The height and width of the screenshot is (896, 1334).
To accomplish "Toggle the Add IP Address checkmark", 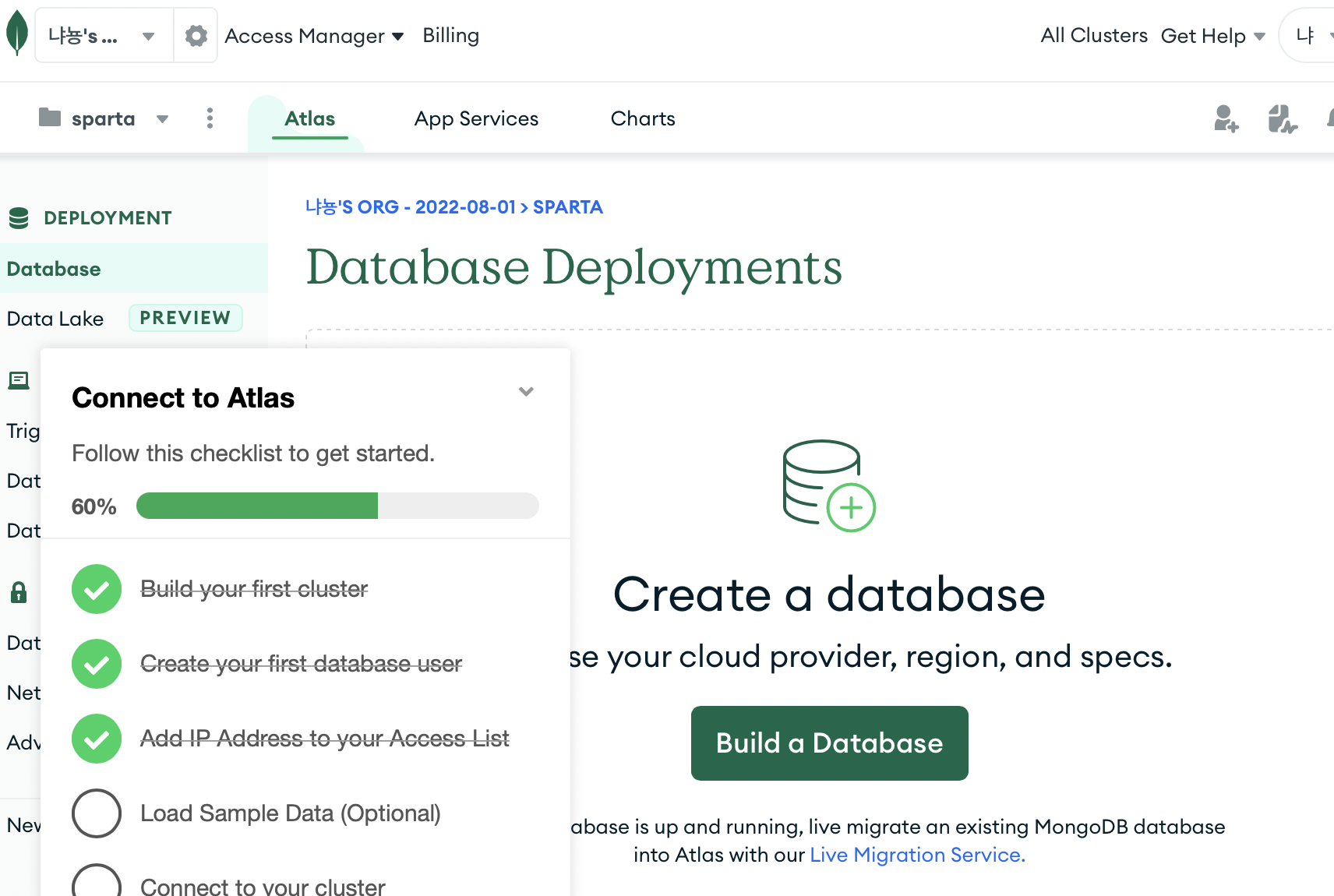I will (97, 739).
